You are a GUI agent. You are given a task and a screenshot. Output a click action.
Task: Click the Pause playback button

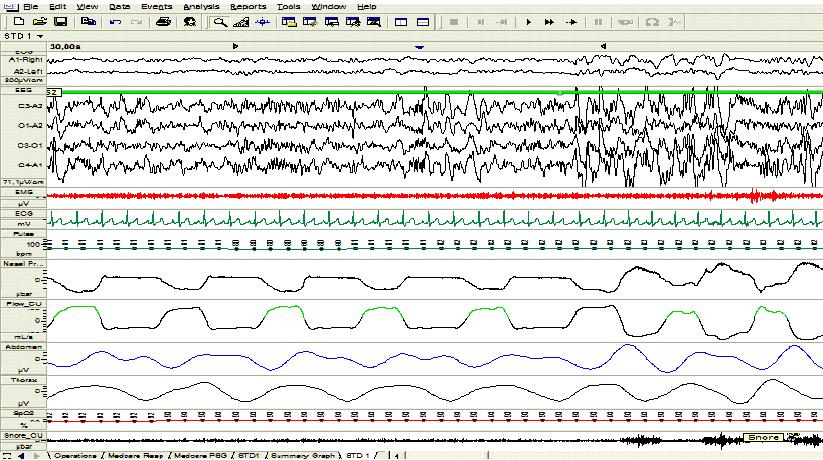coord(598,22)
